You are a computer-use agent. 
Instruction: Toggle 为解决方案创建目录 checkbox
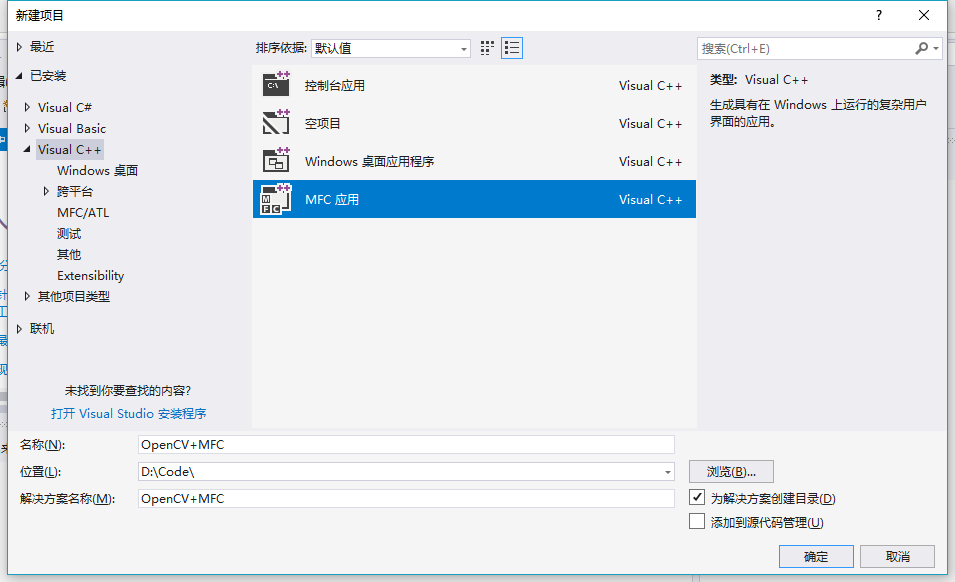pyautogui.click(x=697, y=497)
